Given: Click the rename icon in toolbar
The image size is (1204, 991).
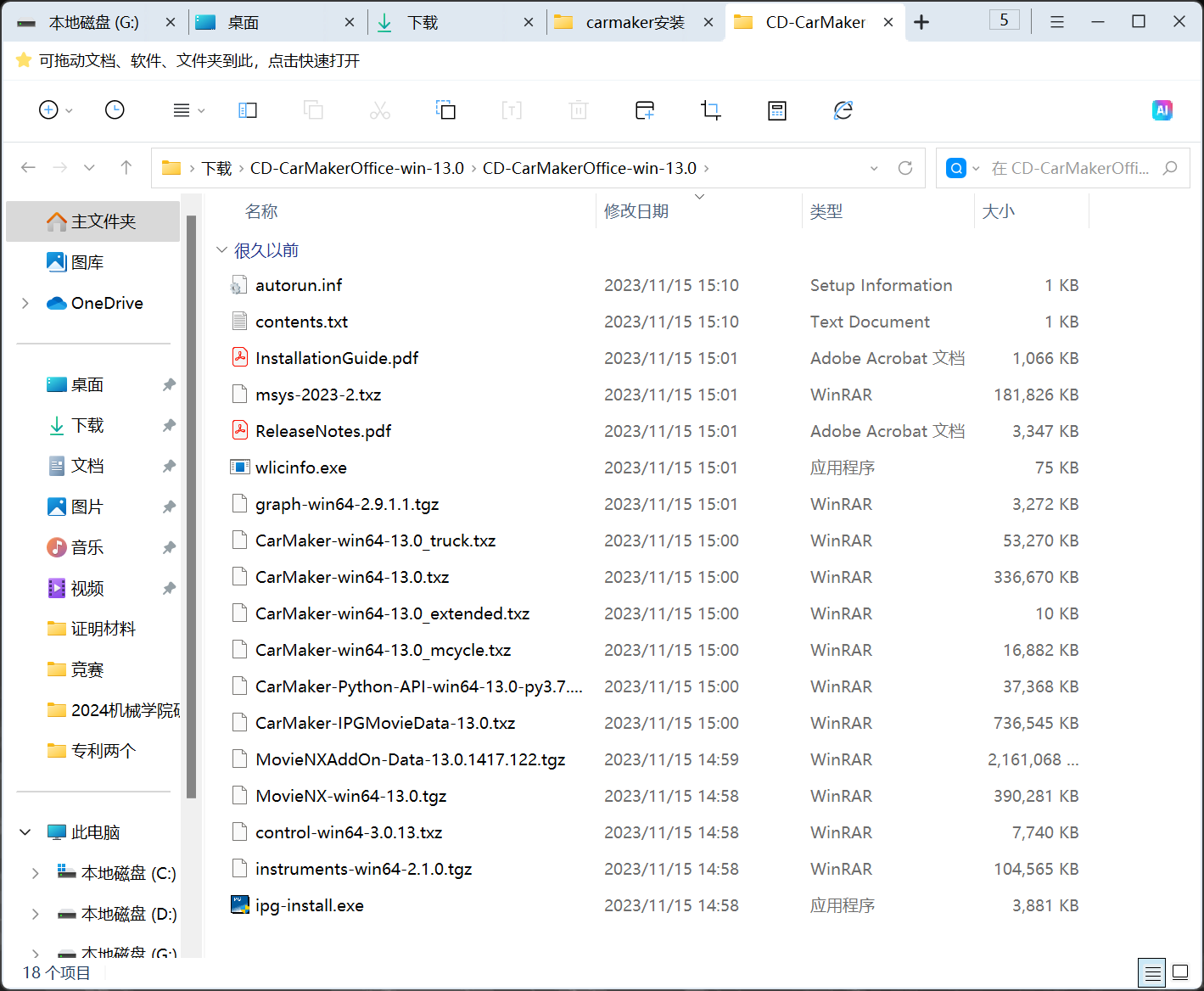Looking at the screenshot, I should [512, 110].
